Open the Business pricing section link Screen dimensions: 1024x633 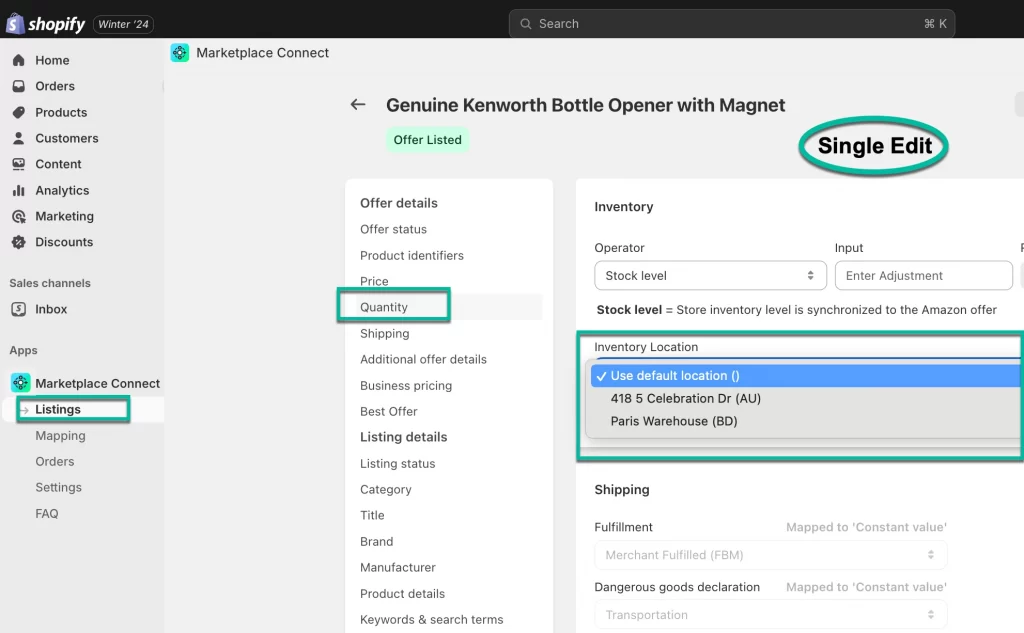[x=406, y=385]
